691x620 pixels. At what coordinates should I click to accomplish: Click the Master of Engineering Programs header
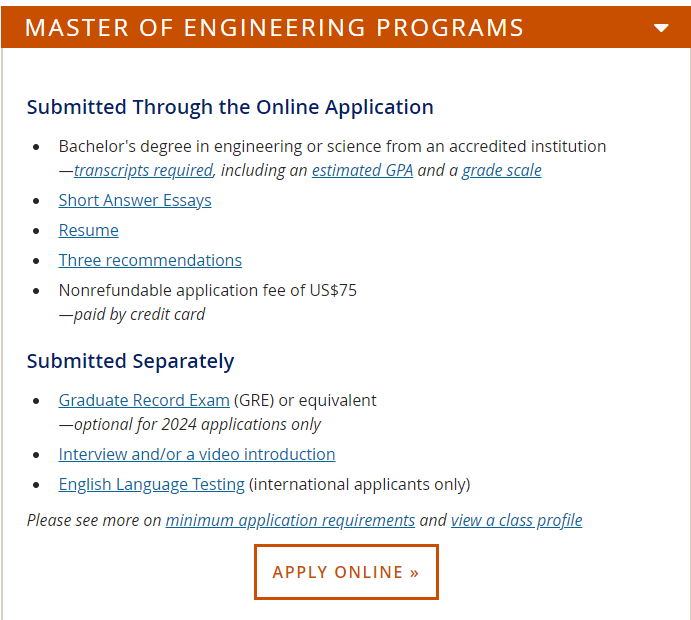[346, 27]
